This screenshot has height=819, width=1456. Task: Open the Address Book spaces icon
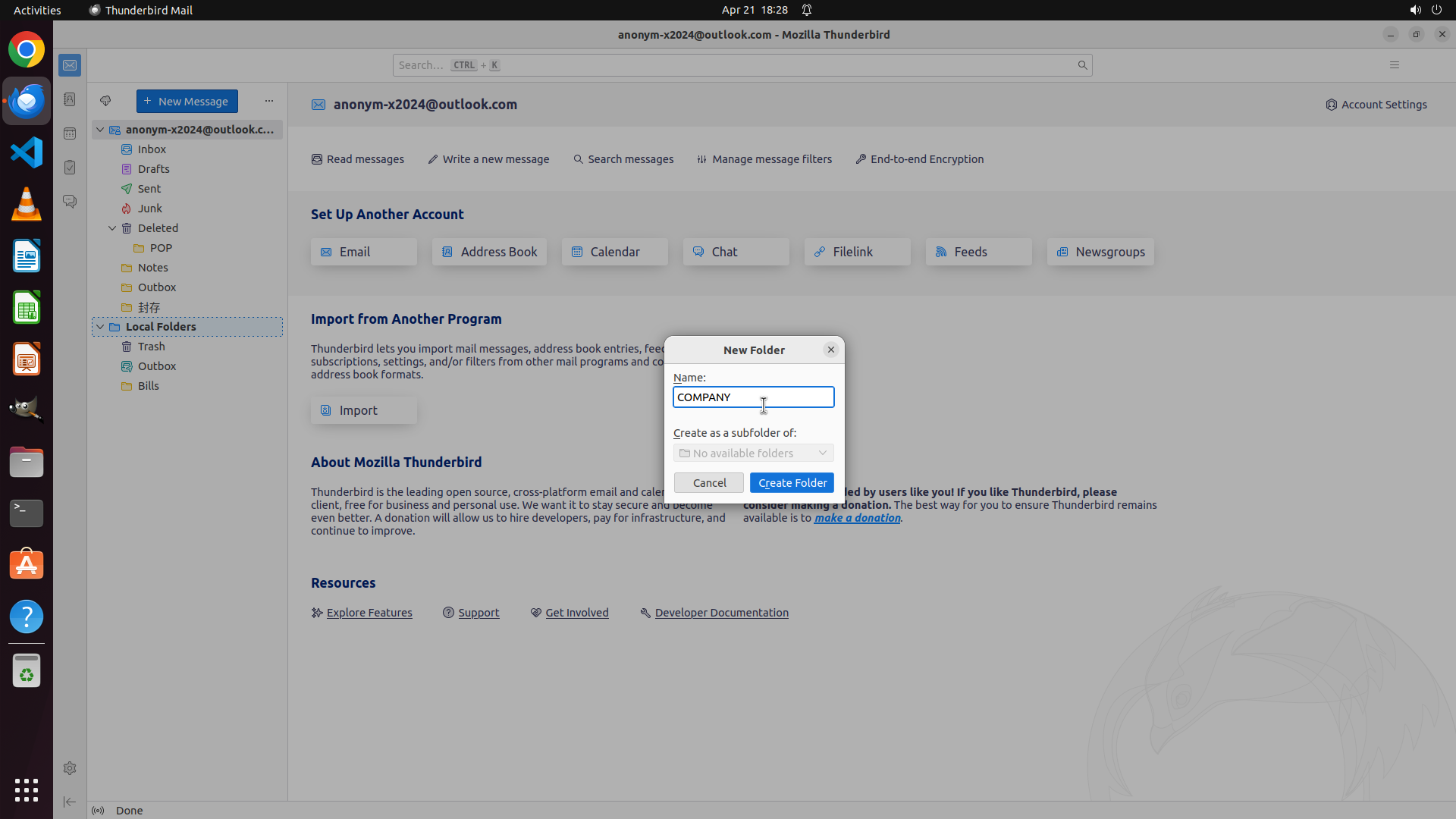(x=70, y=99)
